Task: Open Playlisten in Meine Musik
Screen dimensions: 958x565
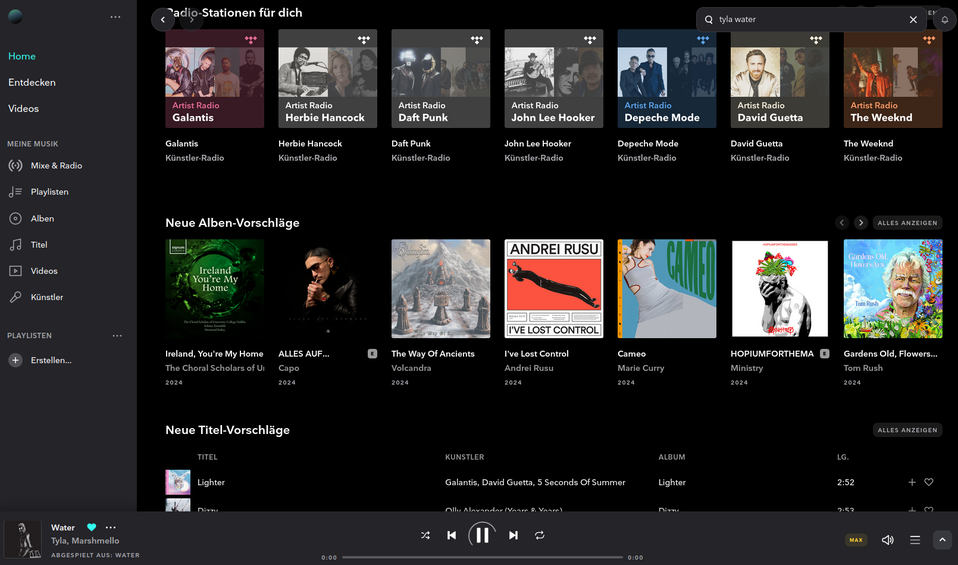Action: coord(49,192)
